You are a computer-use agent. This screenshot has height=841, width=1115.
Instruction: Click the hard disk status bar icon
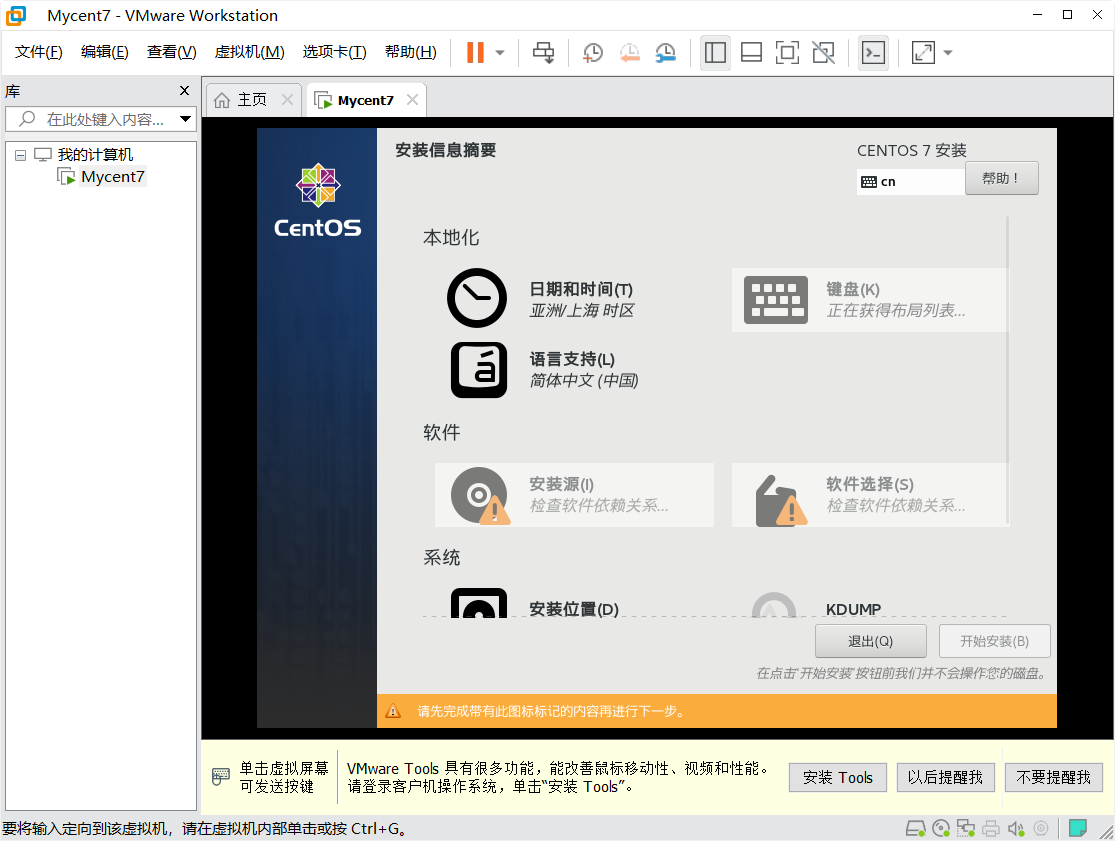[x=915, y=828]
